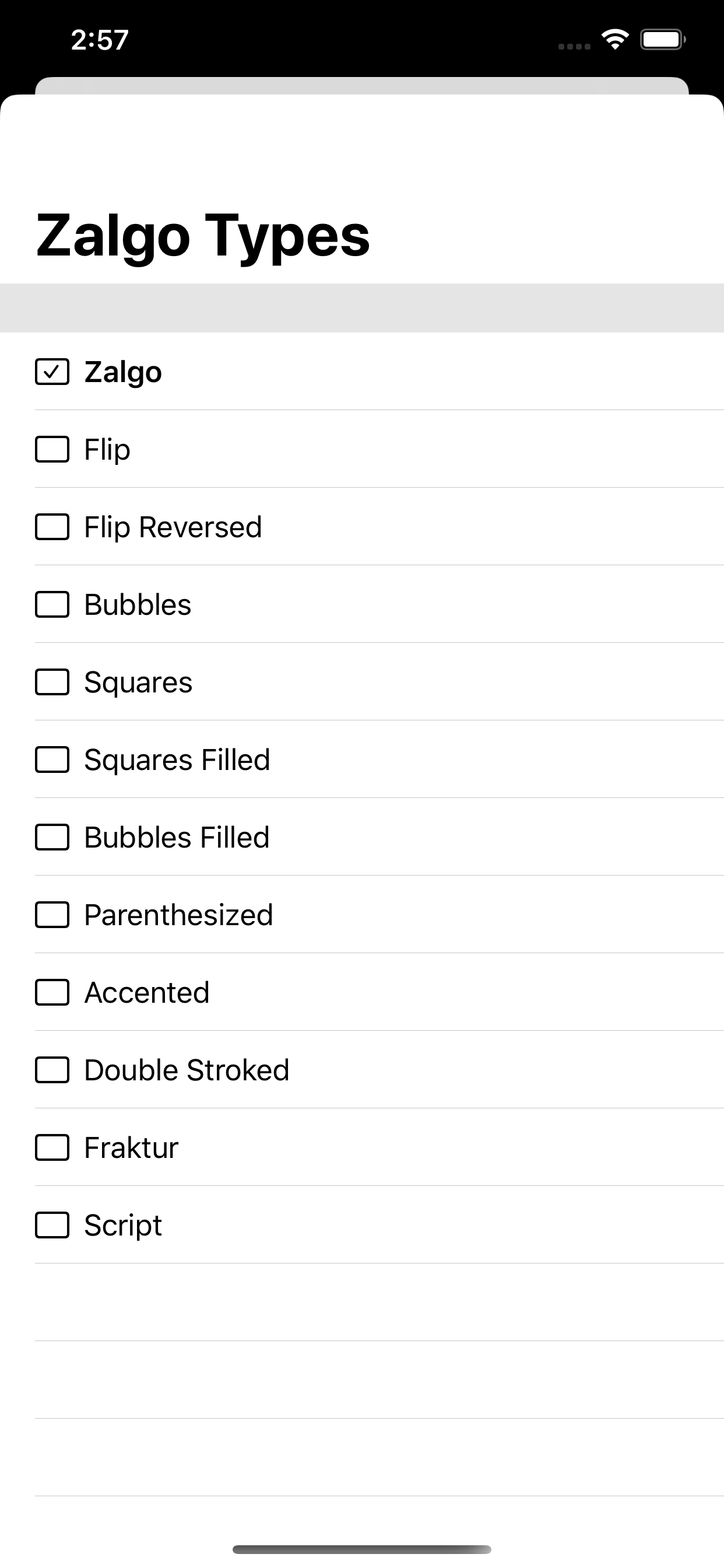Tick the Fraktur checkbox
This screenshot has height=1568, width=724.
click(52, 1147)
